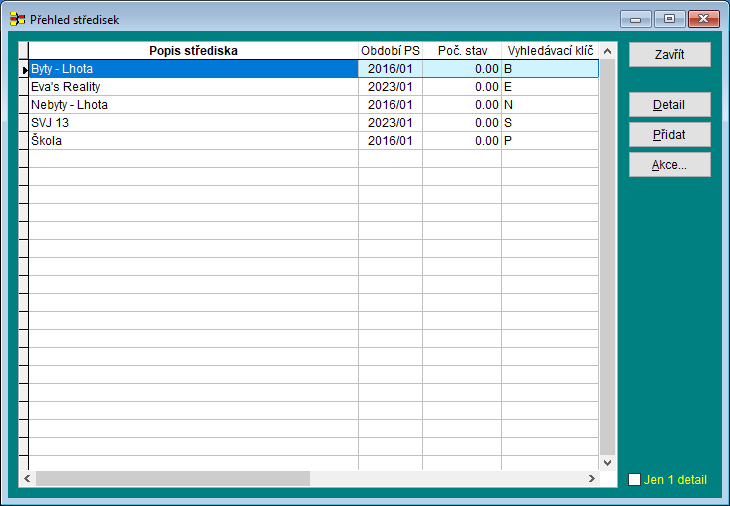Open Detail of selected středisko
Viewport: 730px width, 506px height.
pos(669,105)
